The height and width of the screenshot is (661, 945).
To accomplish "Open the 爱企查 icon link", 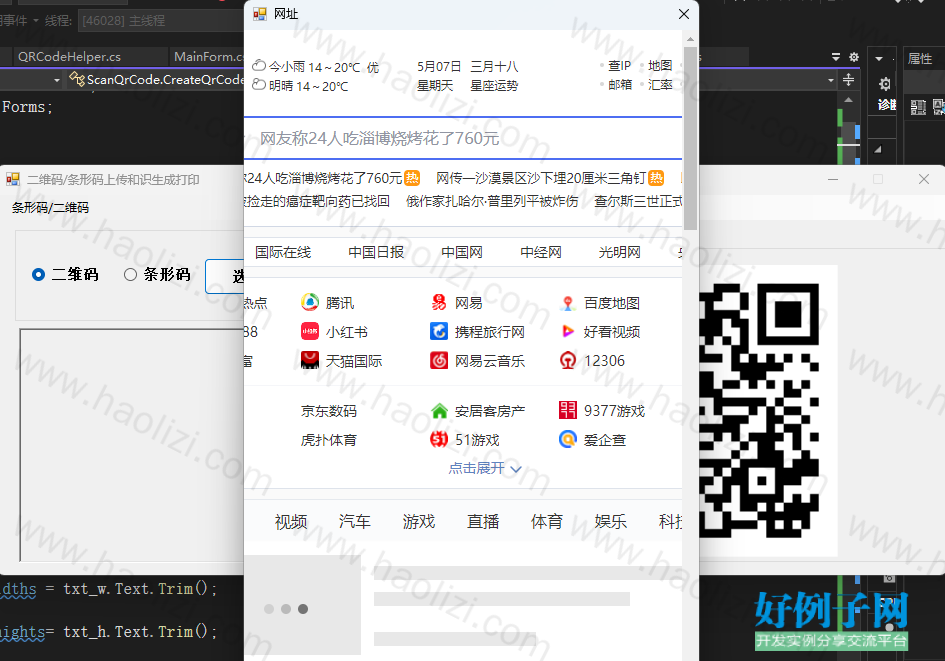I will coord(568,439).
